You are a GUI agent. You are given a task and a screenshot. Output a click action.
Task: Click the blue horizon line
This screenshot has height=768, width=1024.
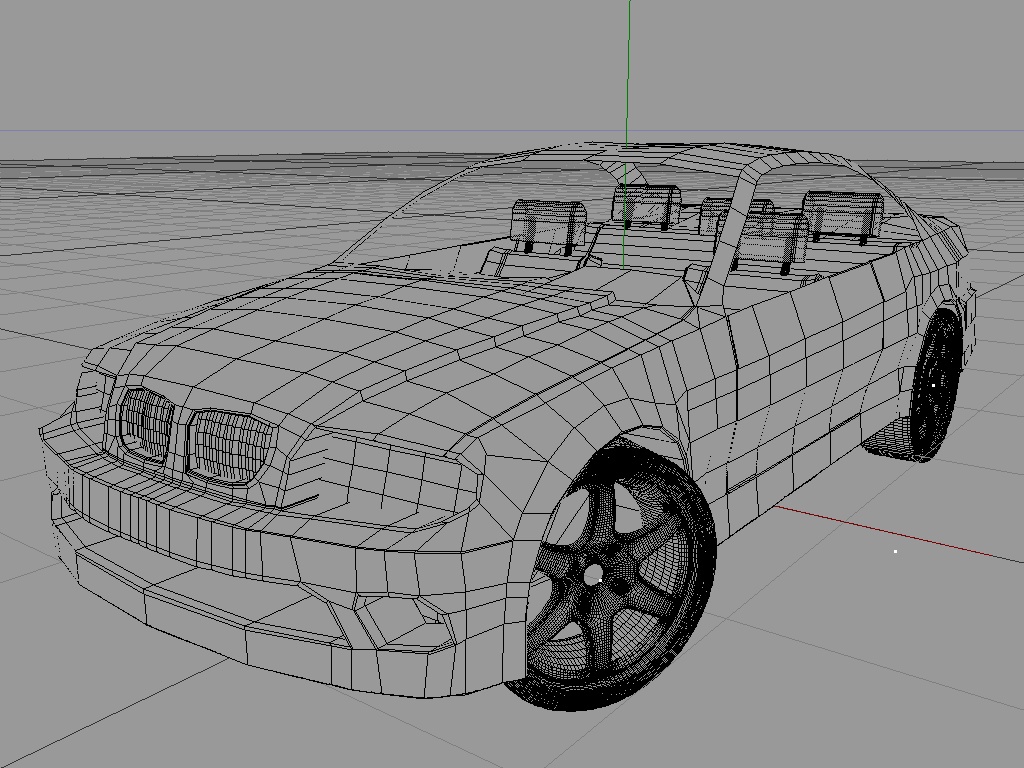[512, 131]
